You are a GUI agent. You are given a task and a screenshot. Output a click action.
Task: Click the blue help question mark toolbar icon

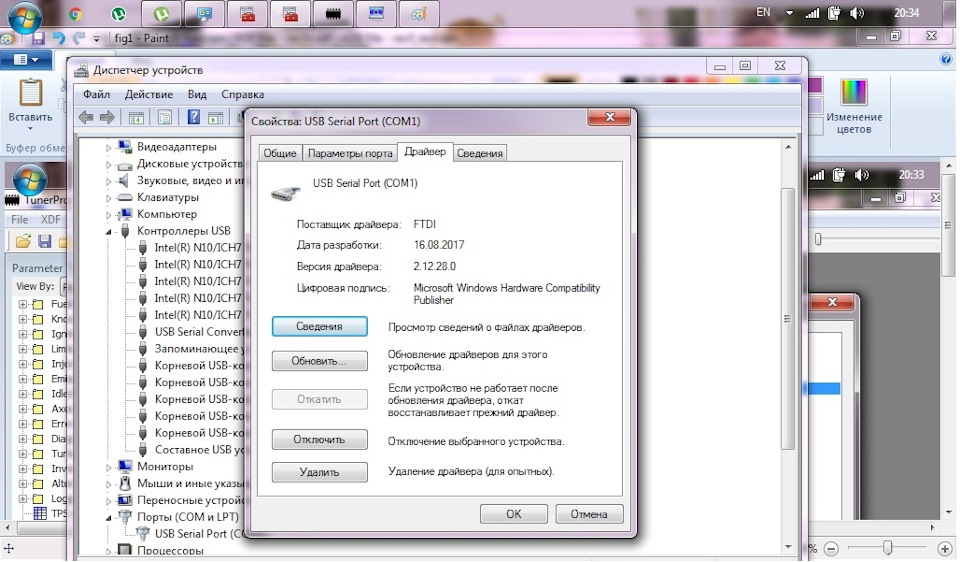(193, 117)
